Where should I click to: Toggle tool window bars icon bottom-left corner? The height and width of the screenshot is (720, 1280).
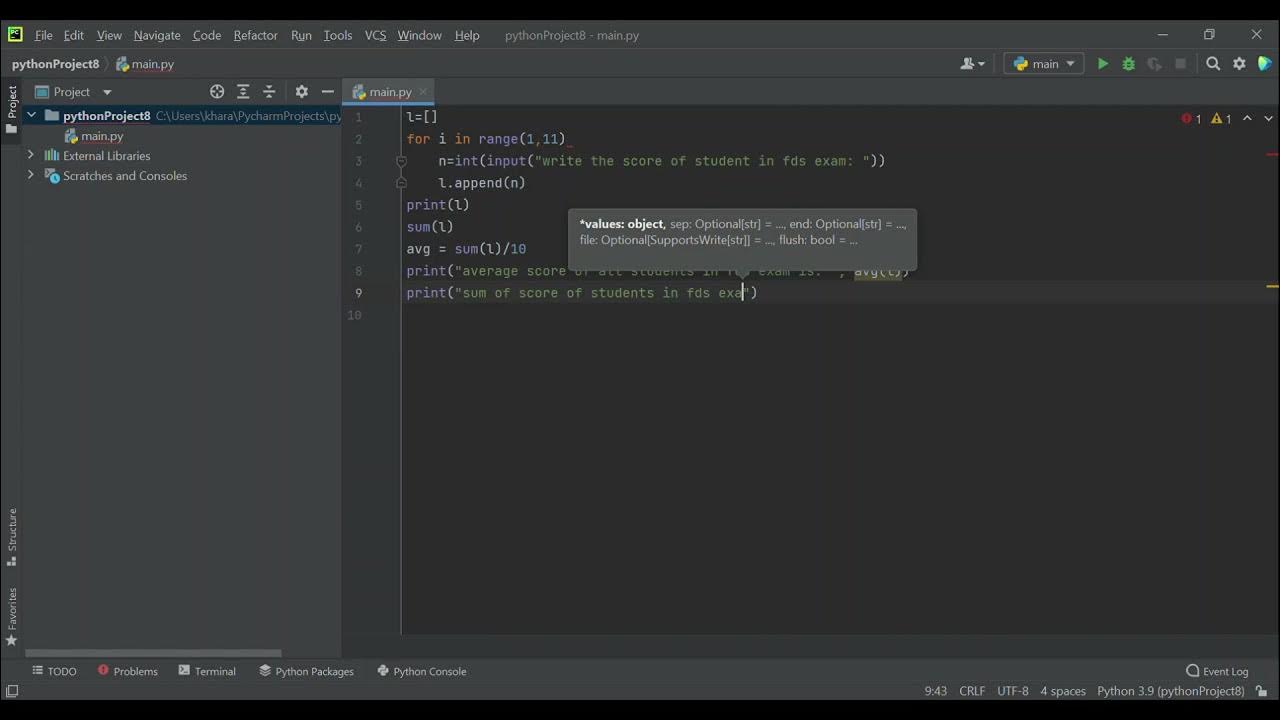(11, 691)
